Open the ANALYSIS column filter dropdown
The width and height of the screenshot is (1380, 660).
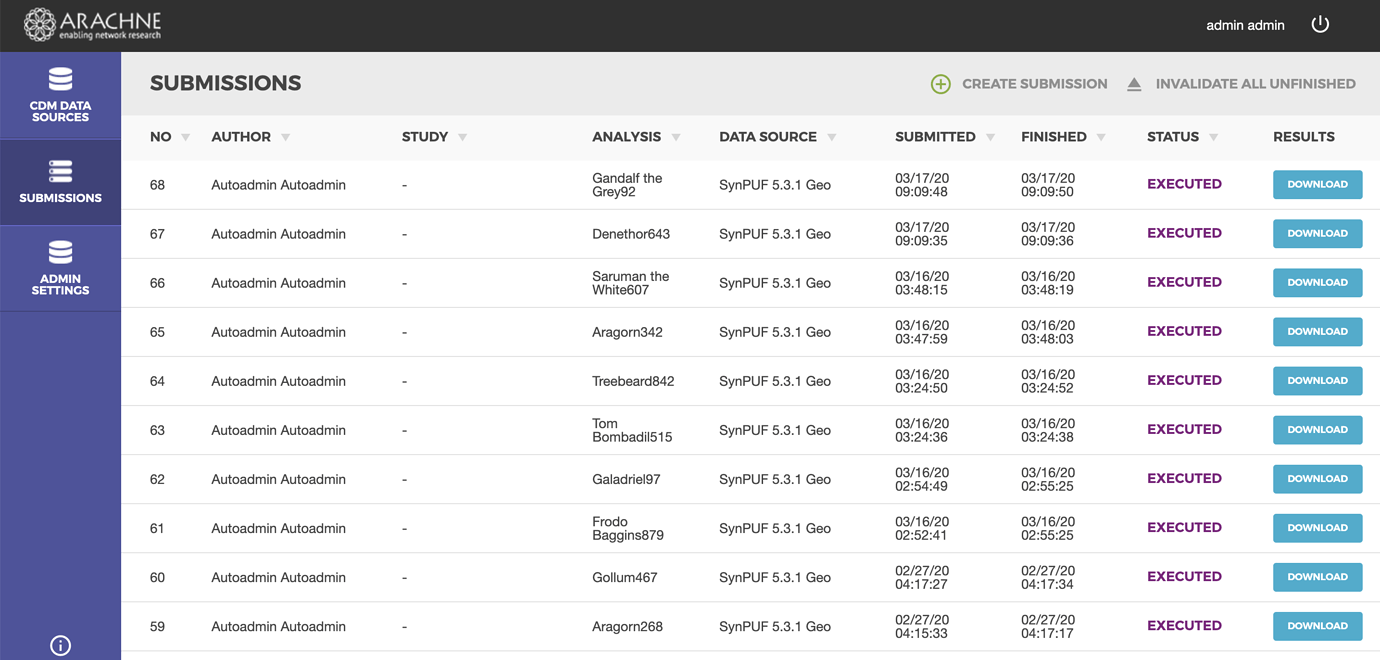click(x=676, y=138)
